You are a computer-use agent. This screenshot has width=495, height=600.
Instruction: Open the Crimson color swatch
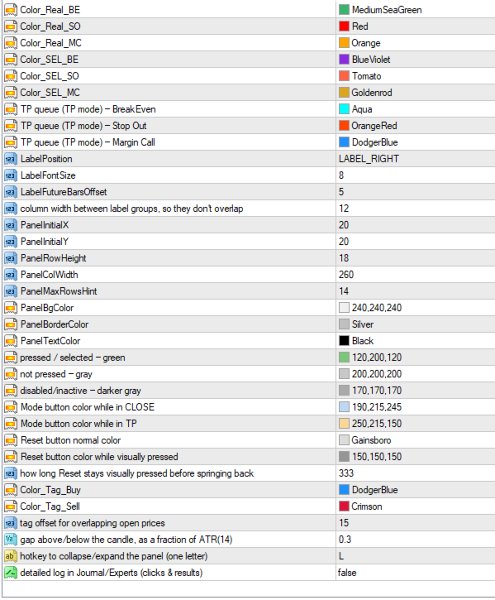344,506
